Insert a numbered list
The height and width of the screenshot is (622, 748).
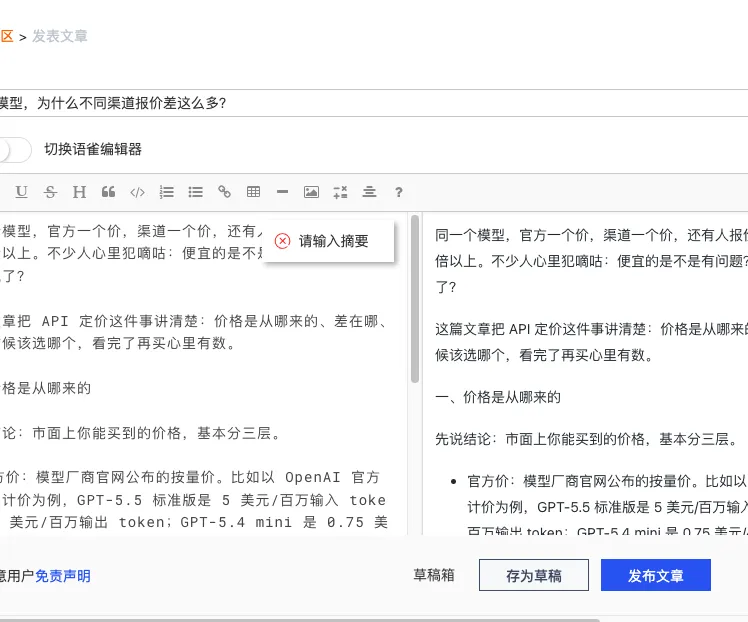[x=166, y=192]
